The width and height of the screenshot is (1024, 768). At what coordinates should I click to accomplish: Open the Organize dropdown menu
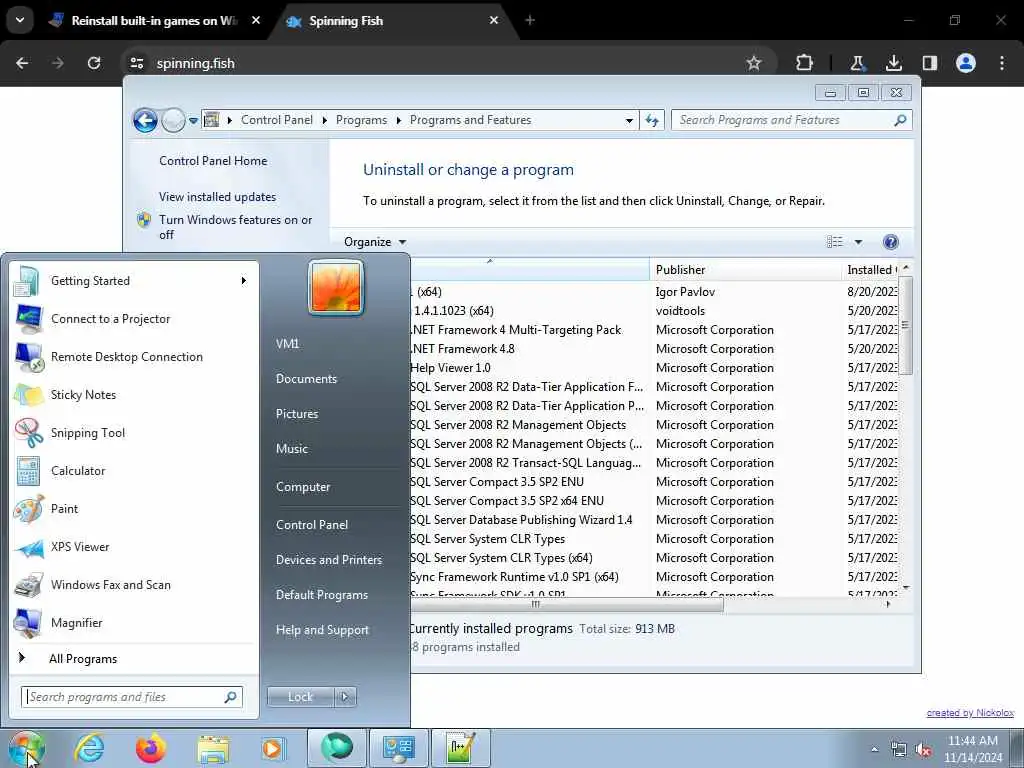[x=375, y=242]
